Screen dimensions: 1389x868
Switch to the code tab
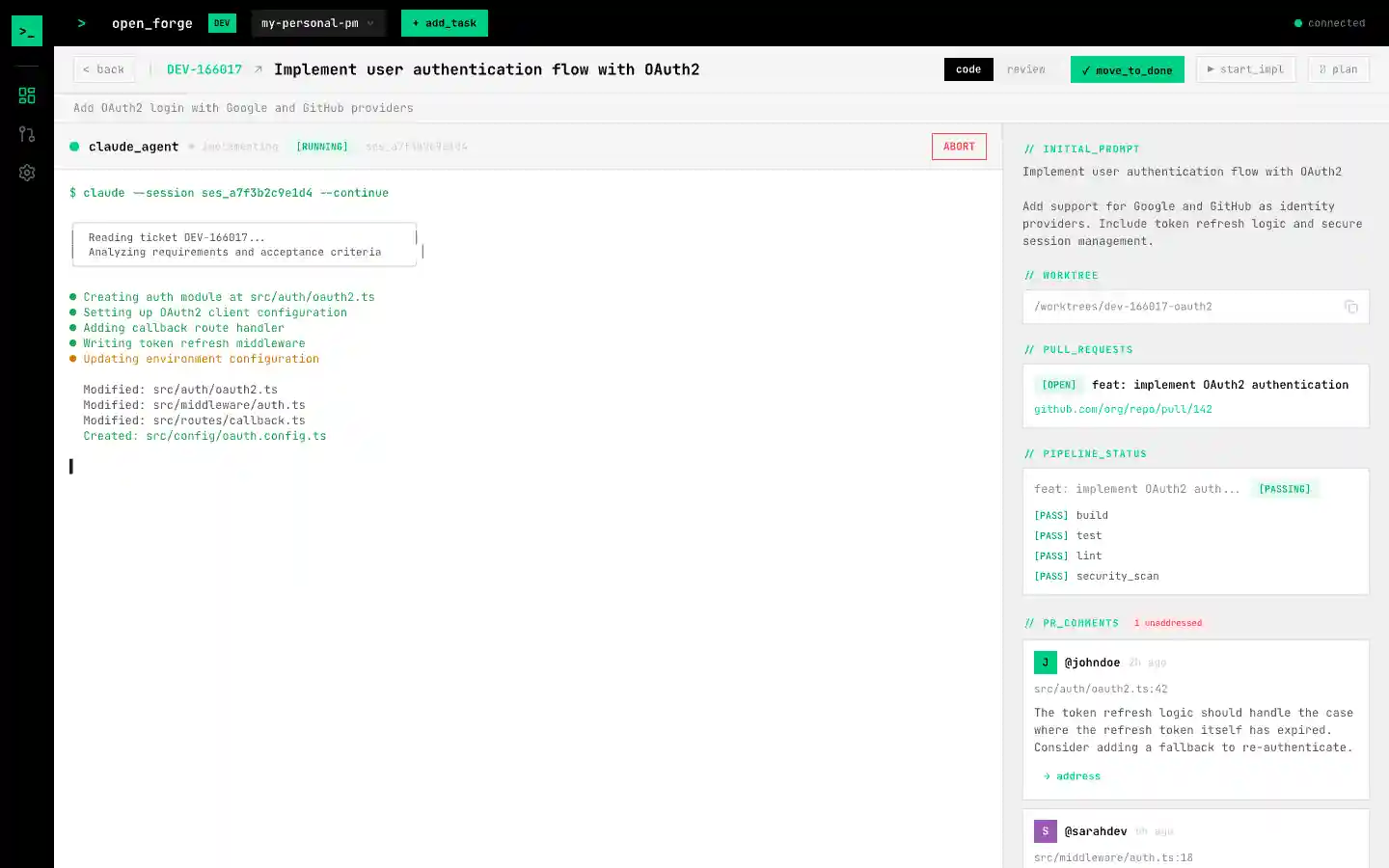click(968, 68)
